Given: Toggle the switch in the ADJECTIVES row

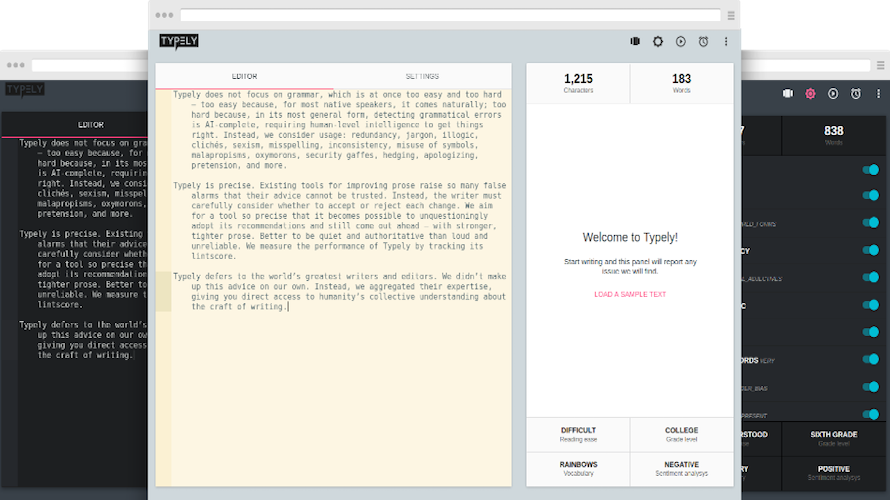Looking at the screenshot, I should 871,278.
